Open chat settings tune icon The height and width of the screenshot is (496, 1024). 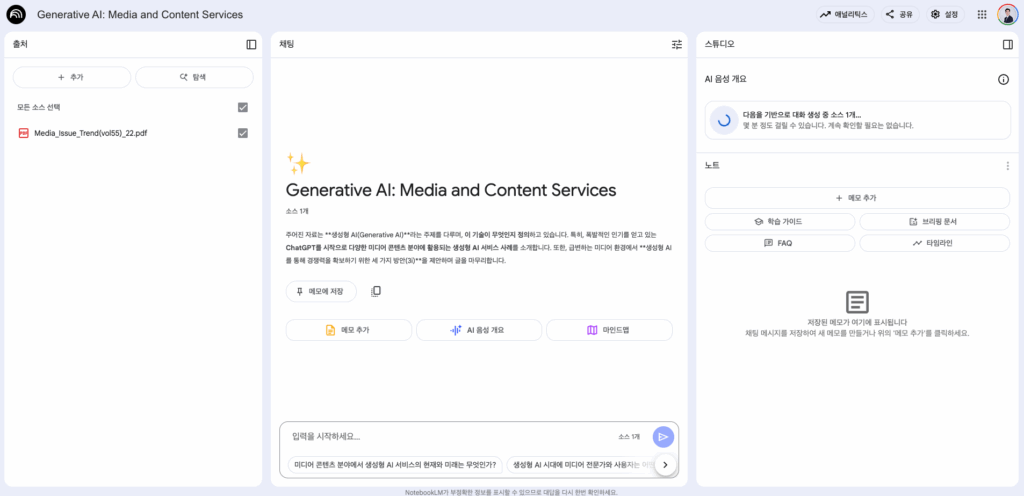click(x=676, y=44)
